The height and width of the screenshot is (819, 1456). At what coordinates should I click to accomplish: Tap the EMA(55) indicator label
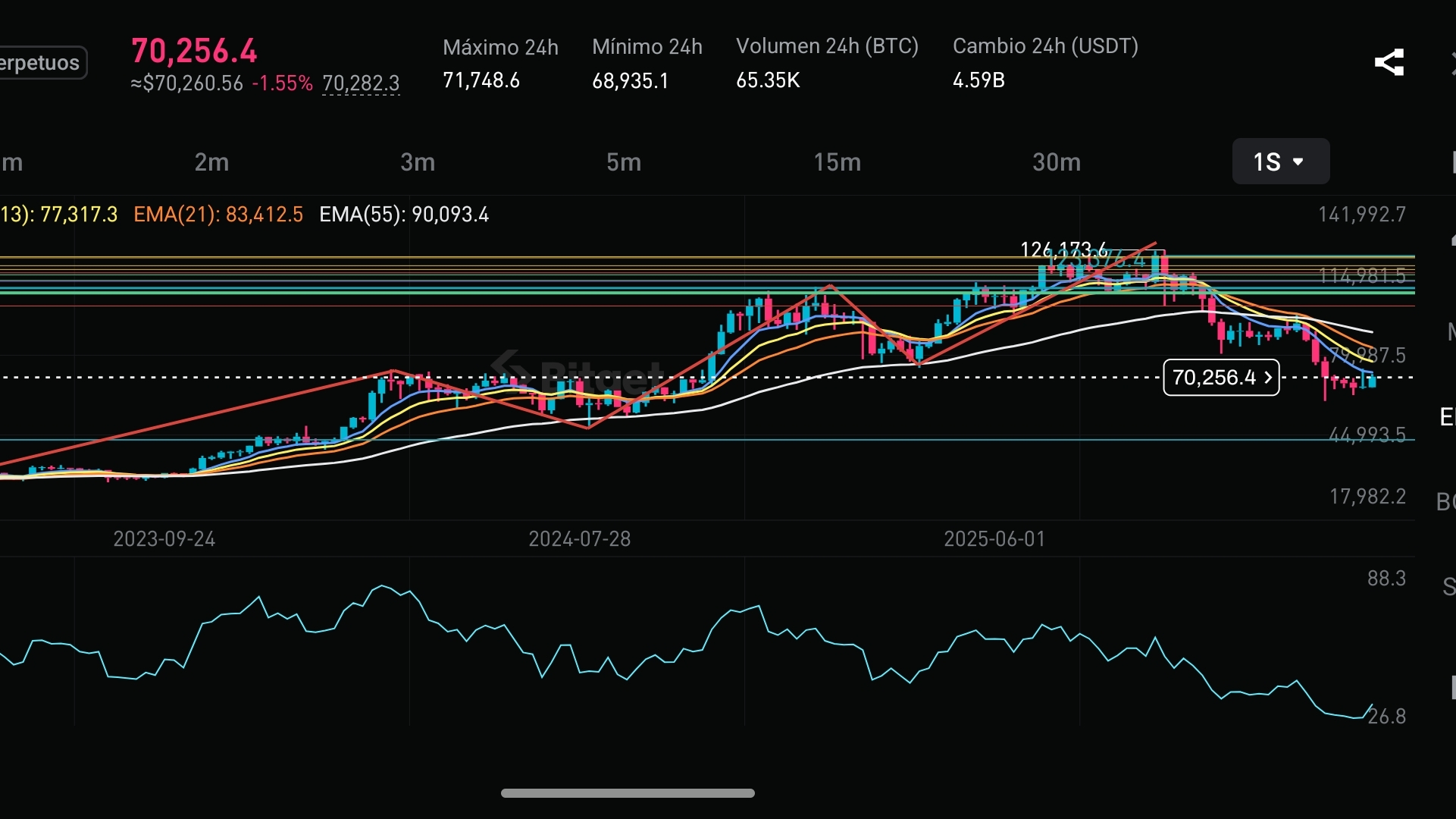(404, 215)
